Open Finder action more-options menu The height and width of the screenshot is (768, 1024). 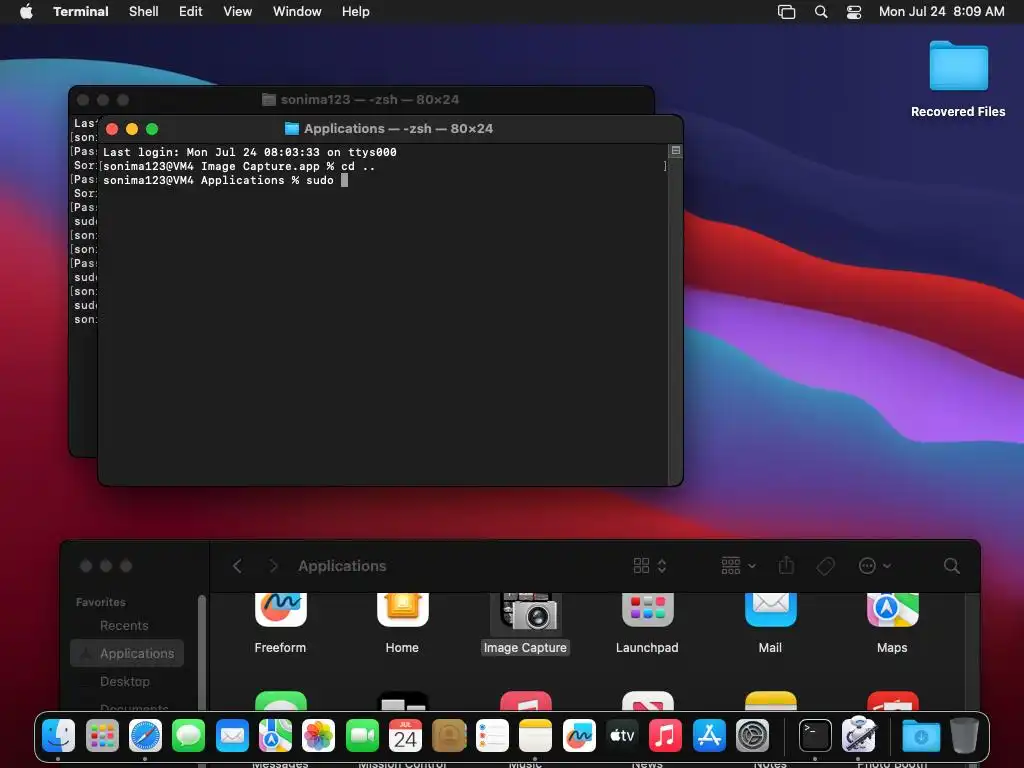click(874, 566)
